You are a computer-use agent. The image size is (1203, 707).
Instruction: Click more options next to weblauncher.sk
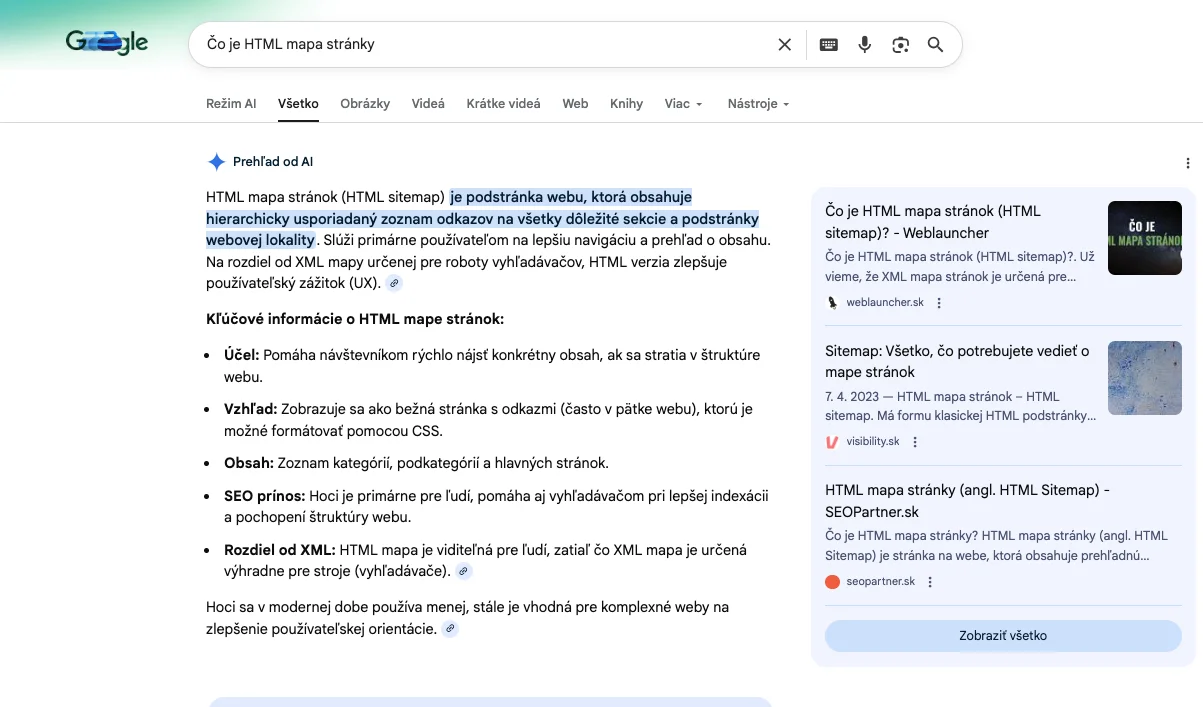(x=939, y=303)
